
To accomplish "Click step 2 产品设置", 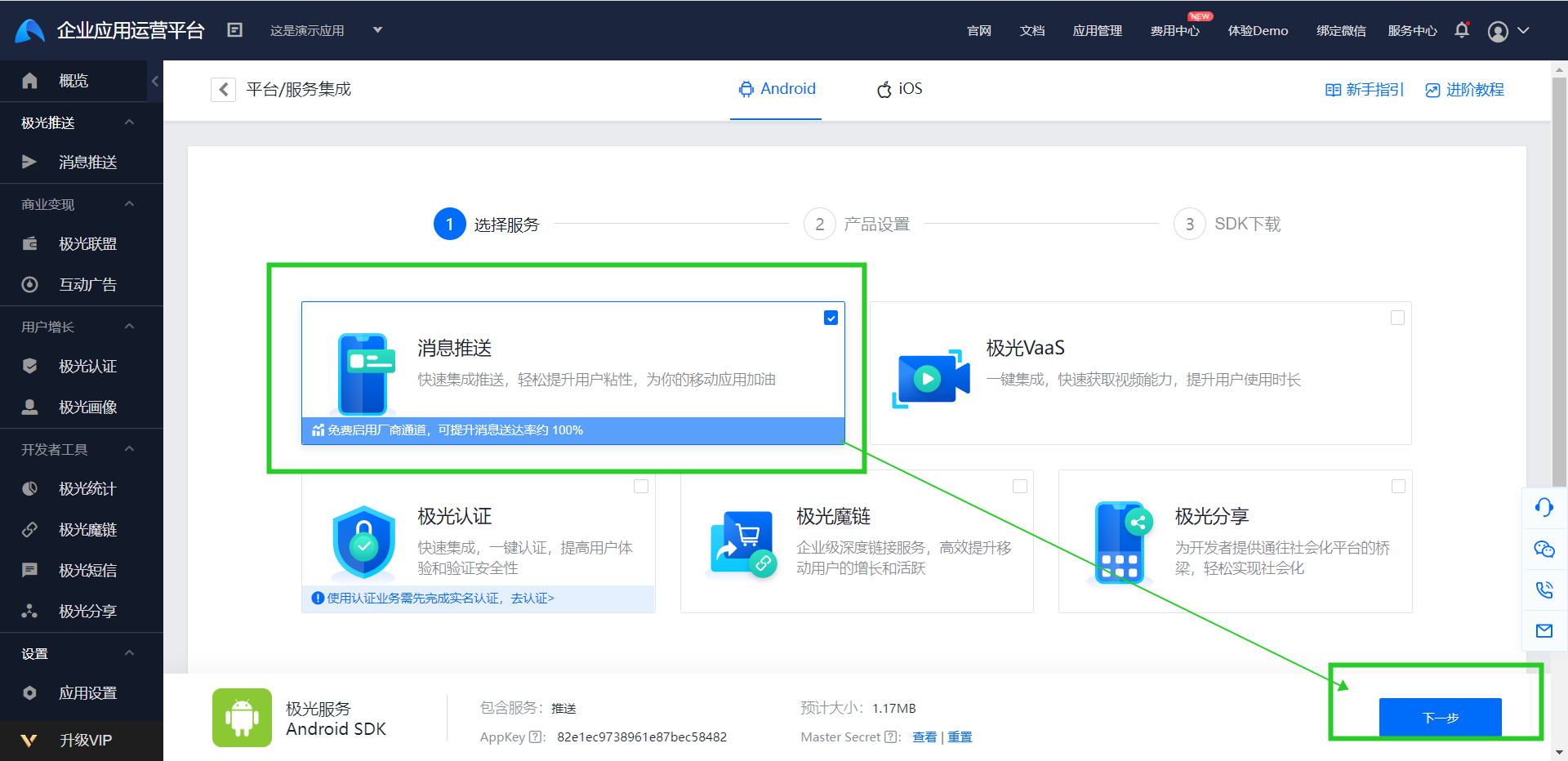I will point(857,224).
